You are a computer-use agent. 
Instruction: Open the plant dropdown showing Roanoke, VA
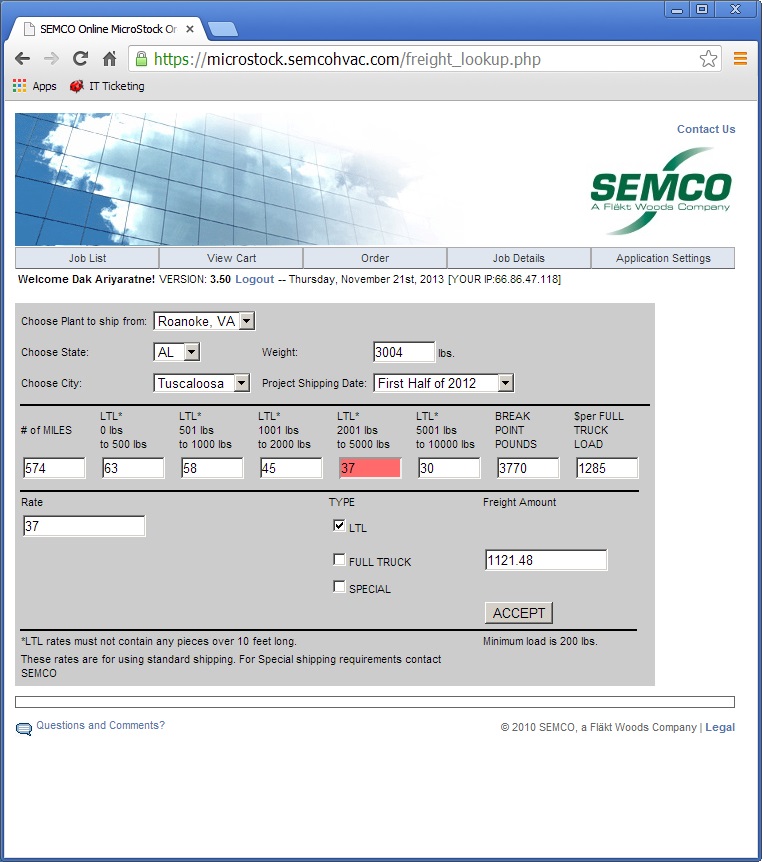click(204, 321)
